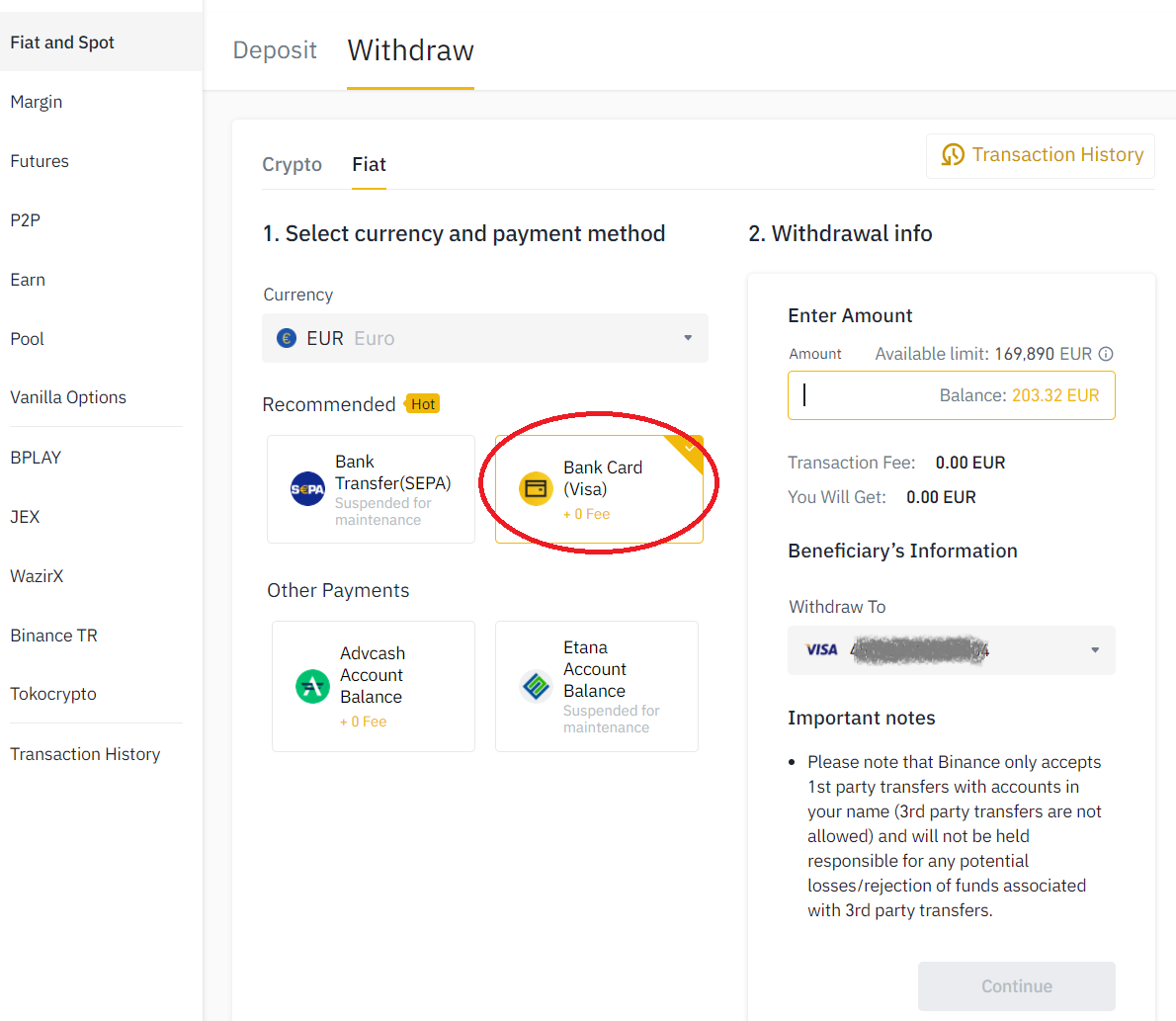This screenshot has width=1176, height=1021.
Task: Open Fiat and Spot in sidebar
Action: pyautogui.click(x=101, y=43)
